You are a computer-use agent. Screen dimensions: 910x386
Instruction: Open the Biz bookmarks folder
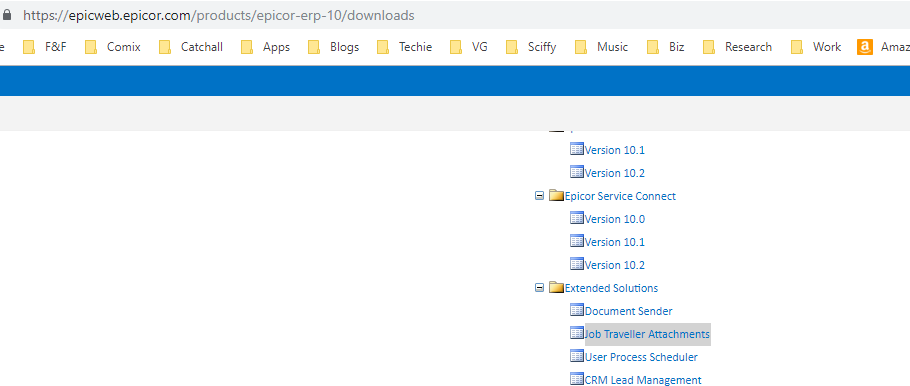click(x=665, y=47)
